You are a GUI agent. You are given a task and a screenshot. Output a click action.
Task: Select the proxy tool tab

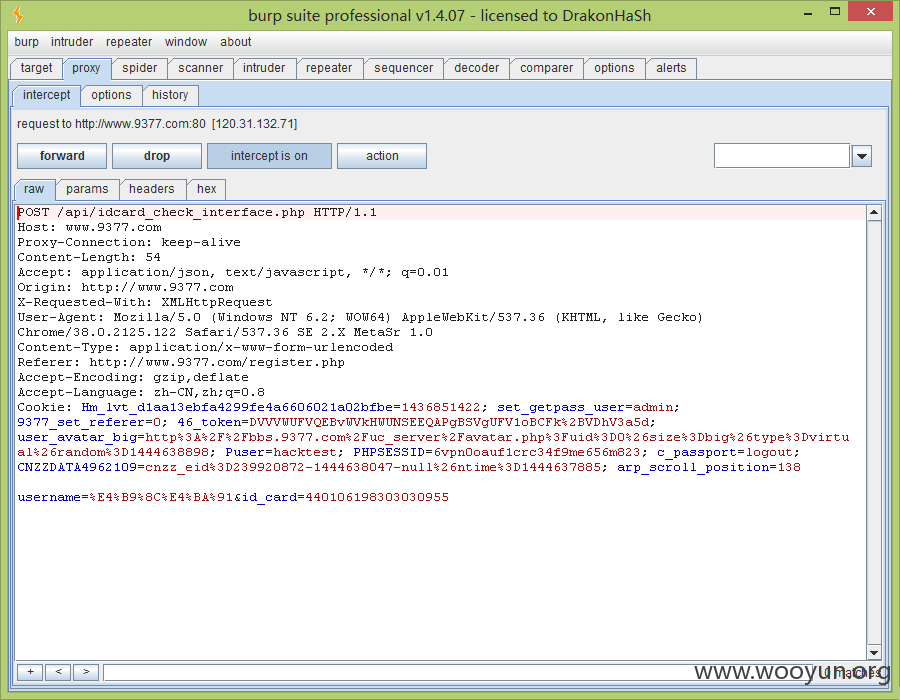coord(86,68)
